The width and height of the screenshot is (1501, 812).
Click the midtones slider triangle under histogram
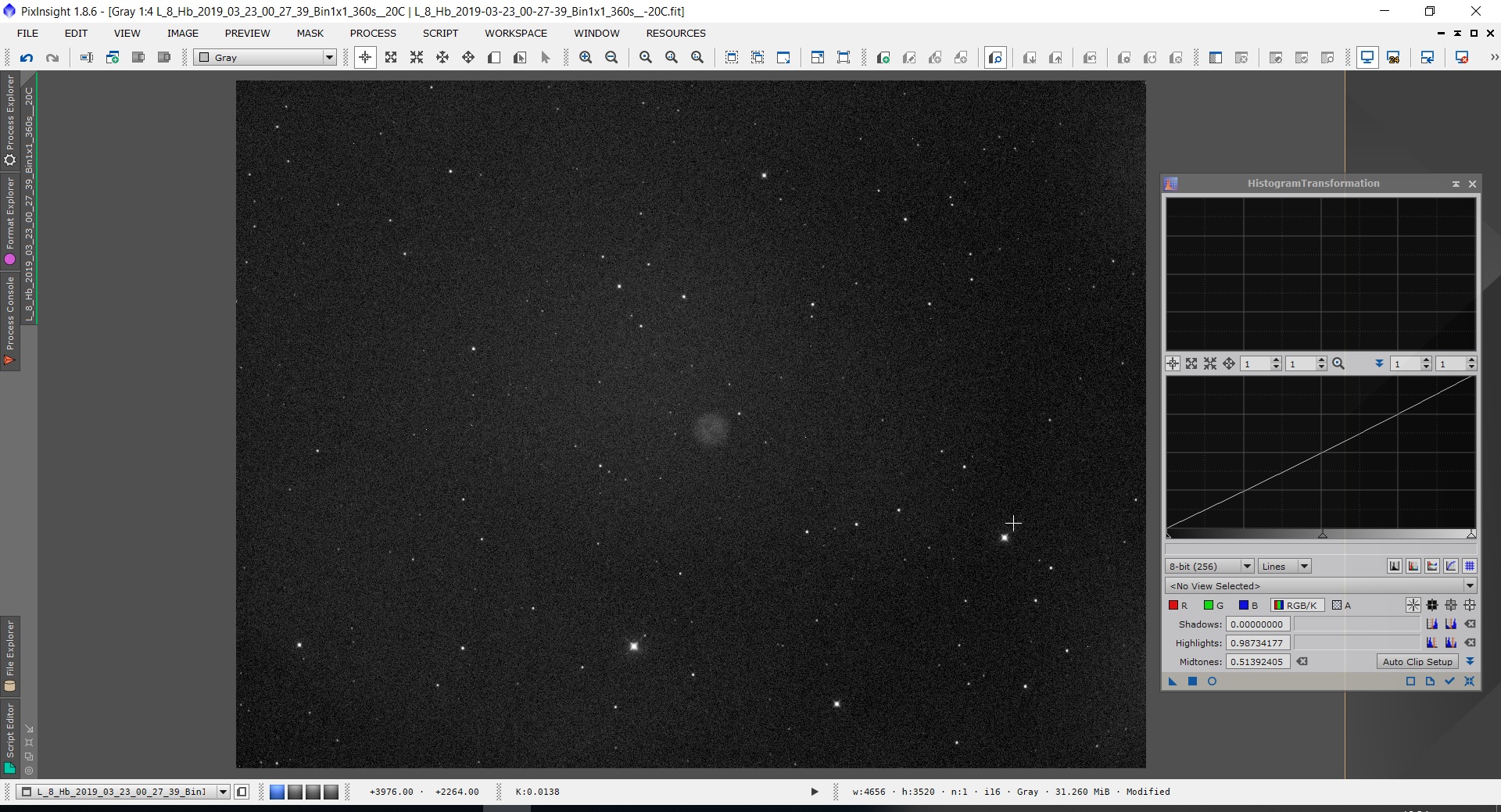1322,535
